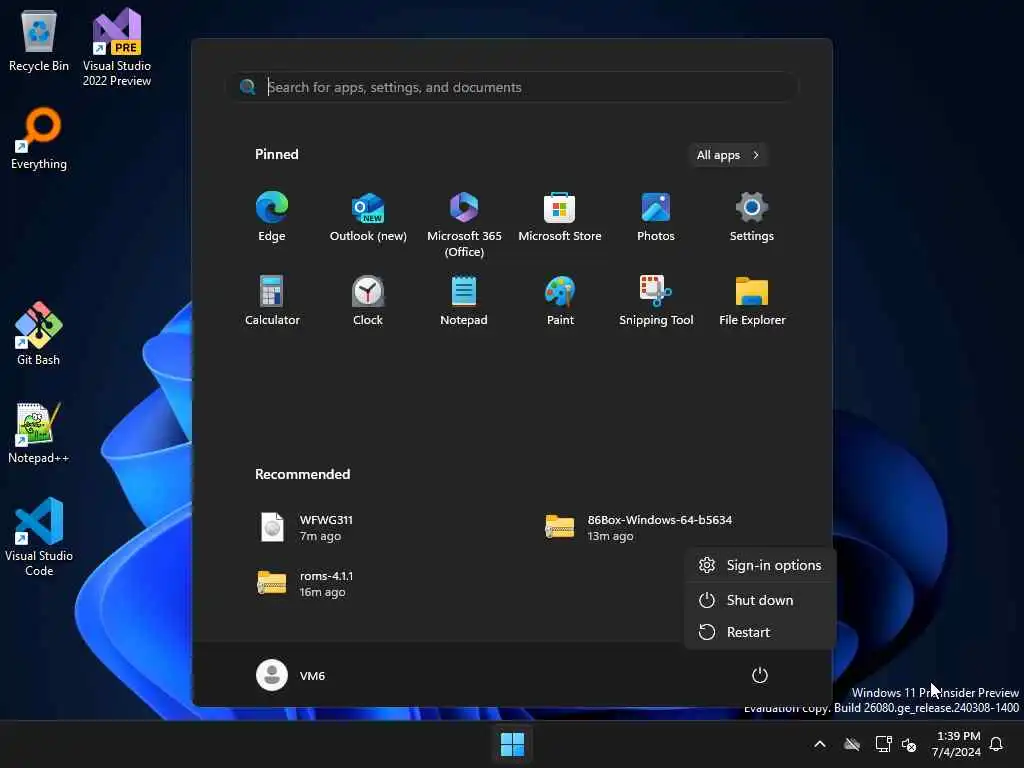Open Microsoft 365 (Office) app
This screenshot has width=1024, height=768.
[464, 225]
